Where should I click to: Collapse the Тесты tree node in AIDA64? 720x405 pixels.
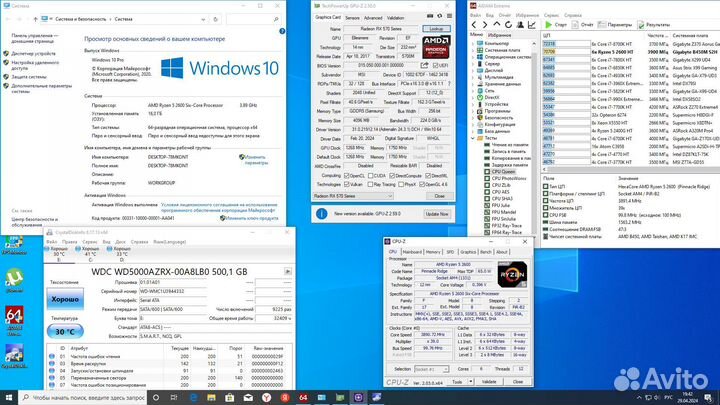(473, 138)
